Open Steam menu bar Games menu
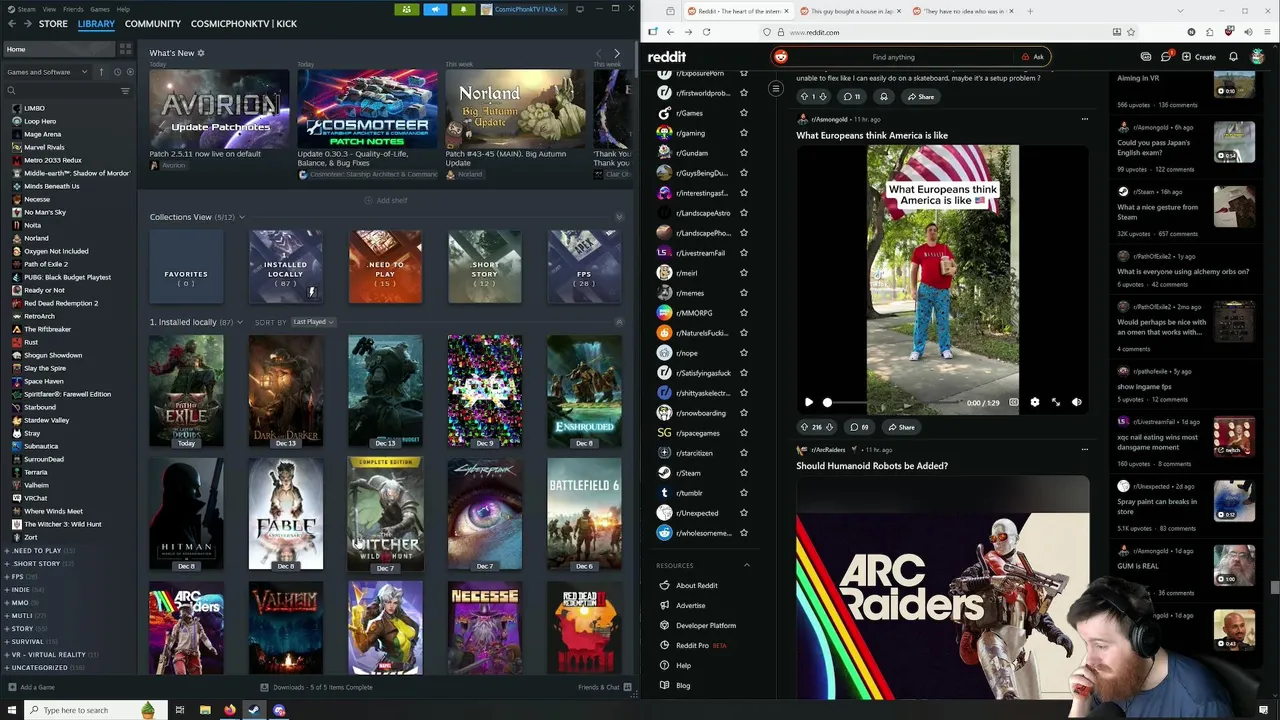 (100, 9)
